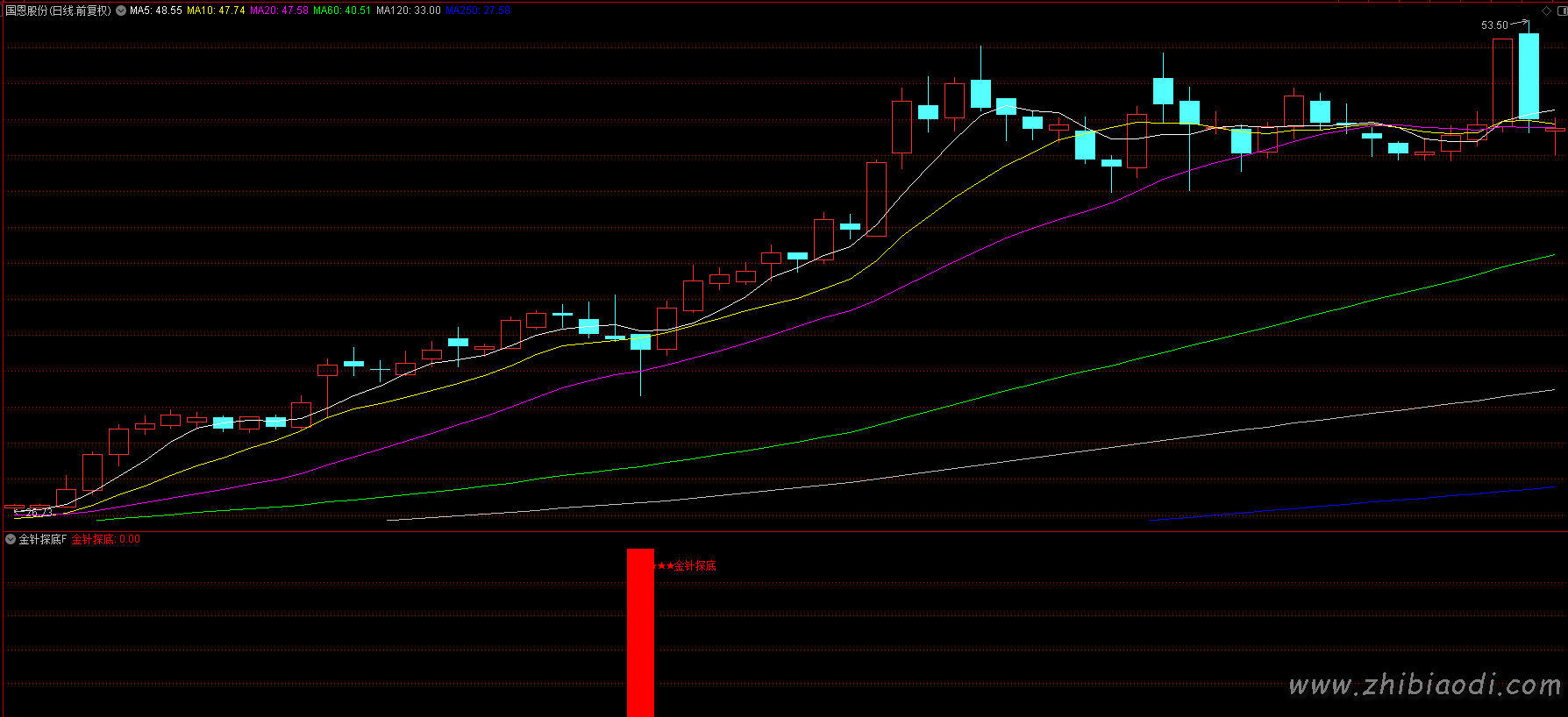Expand the dropdown arrow beside 国恩股份 title
Screen dimensions: 1568x717
tap(121, 11)
